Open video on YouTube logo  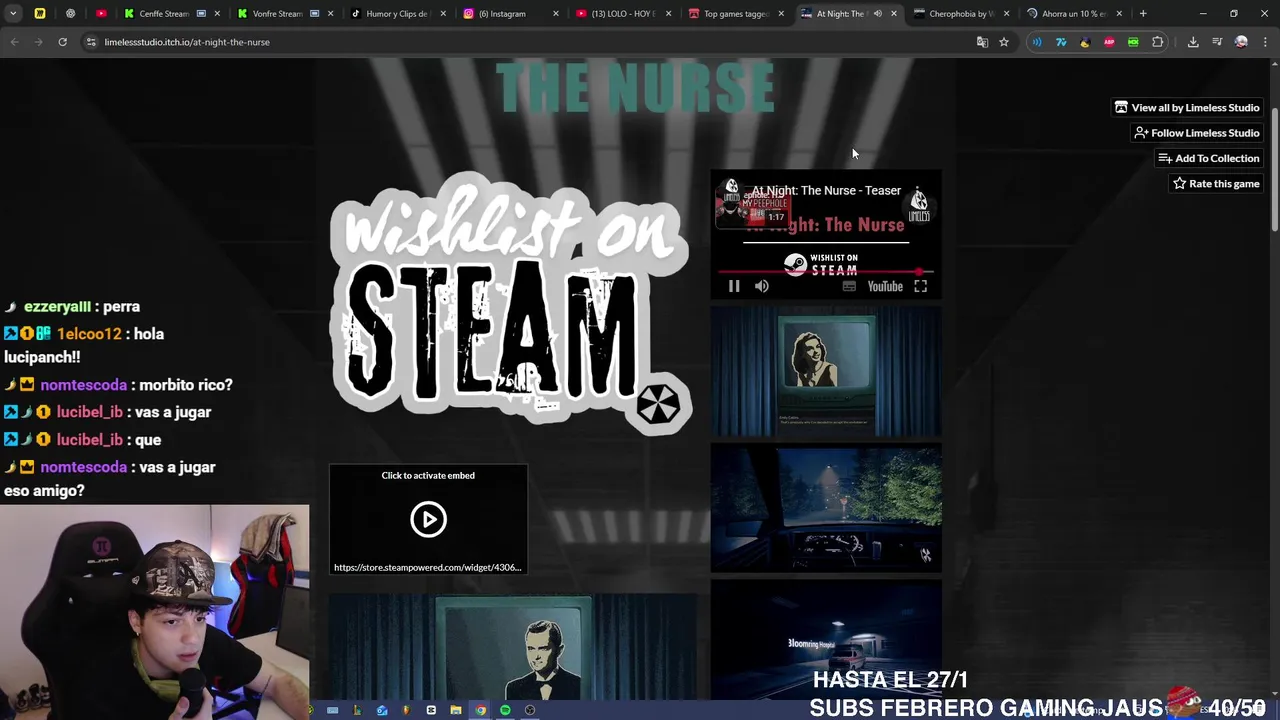pyautogui.click(x=885, y=287)
